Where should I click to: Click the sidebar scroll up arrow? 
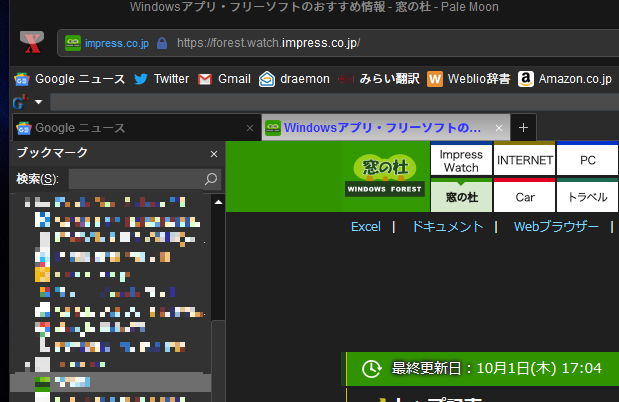pyautogui.click(x=218, y=202)
